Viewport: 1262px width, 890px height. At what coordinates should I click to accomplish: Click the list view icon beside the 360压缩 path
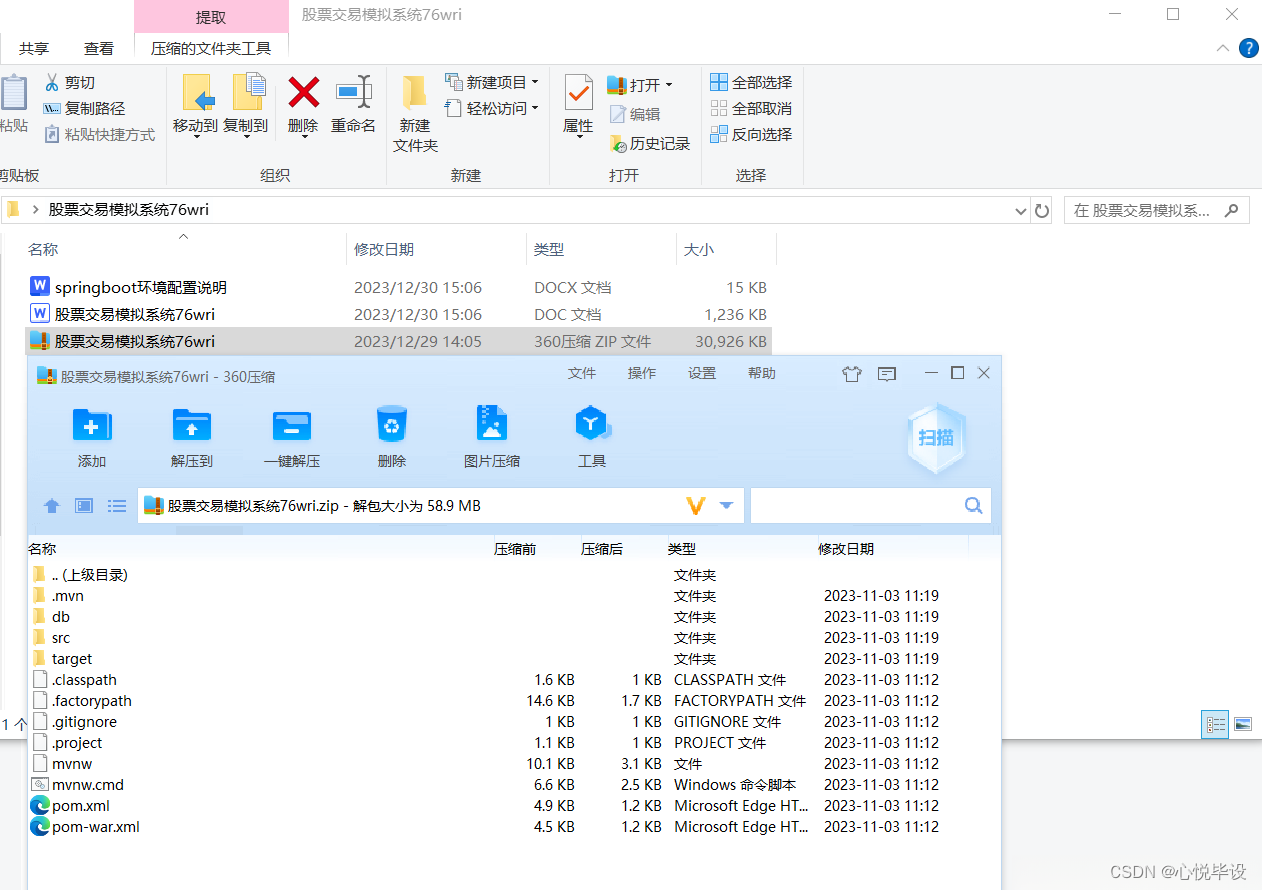(x=117, y=506)
